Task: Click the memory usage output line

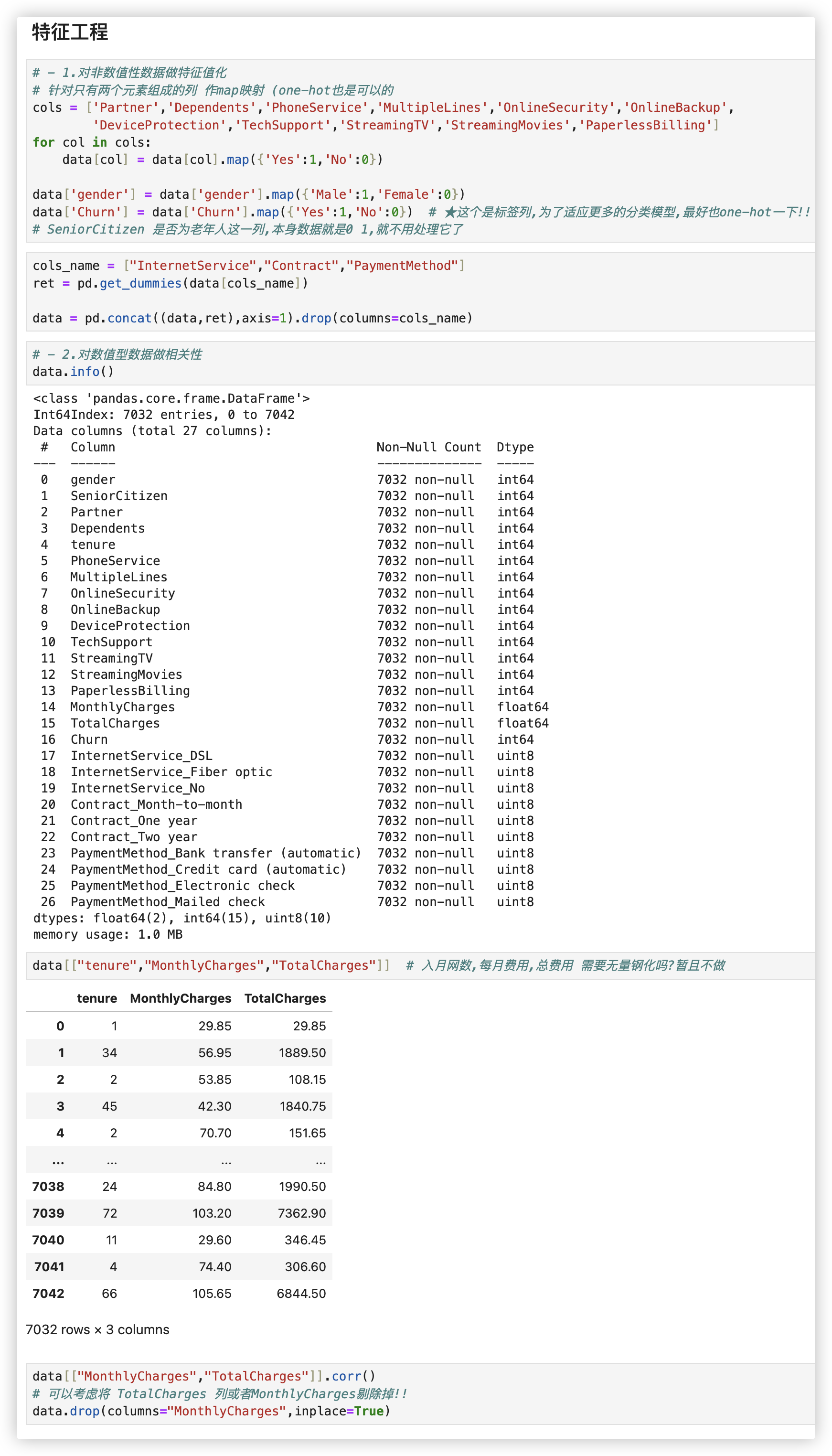Action: tap(107, 934)
